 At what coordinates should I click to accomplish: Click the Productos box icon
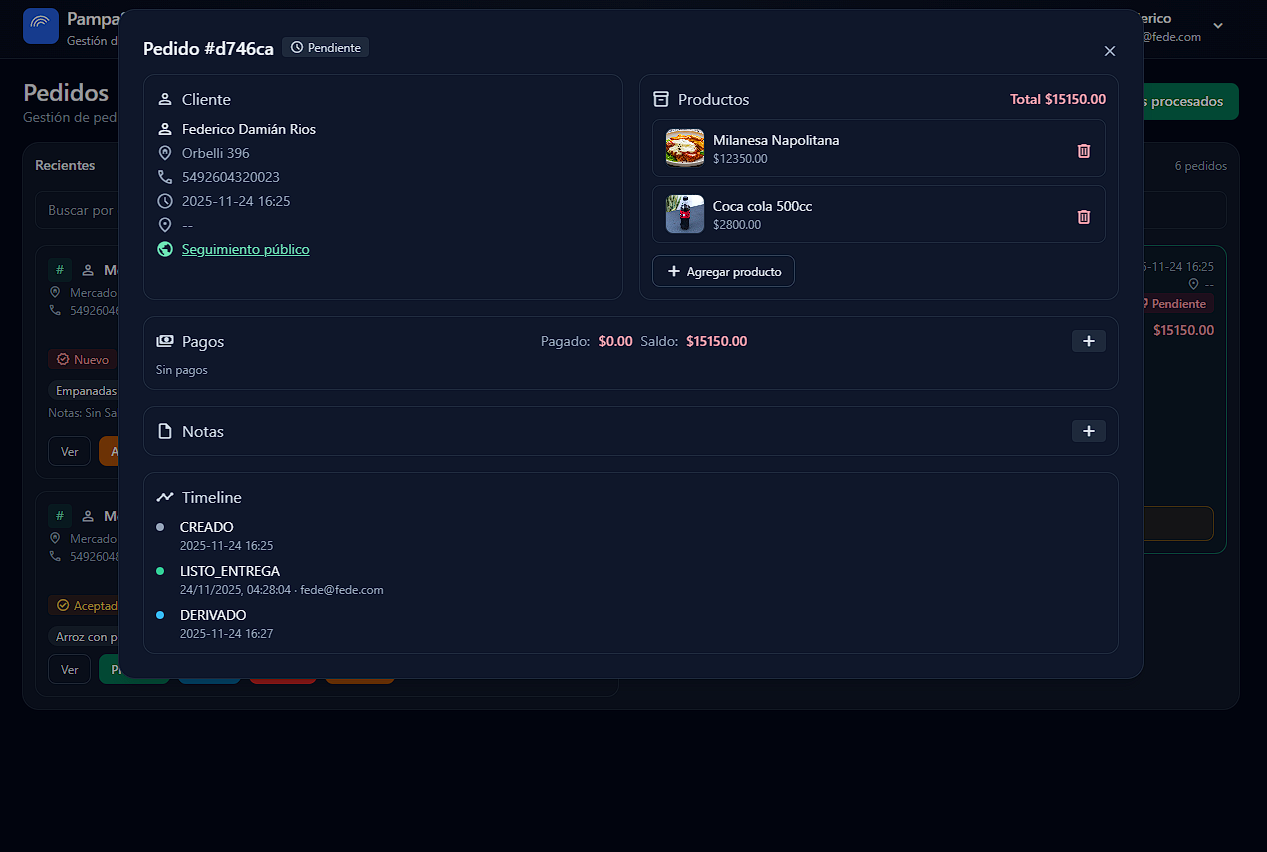click(661, 100)
